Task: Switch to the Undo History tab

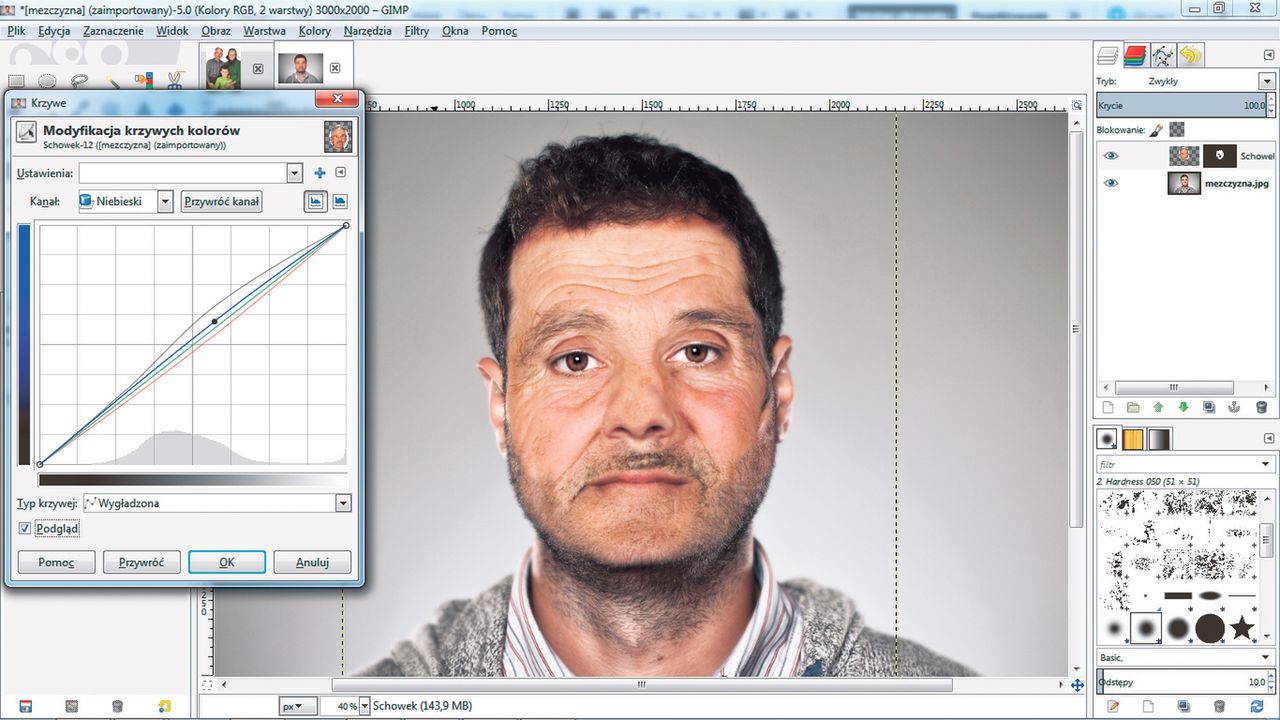Action: coord(1190,55)
